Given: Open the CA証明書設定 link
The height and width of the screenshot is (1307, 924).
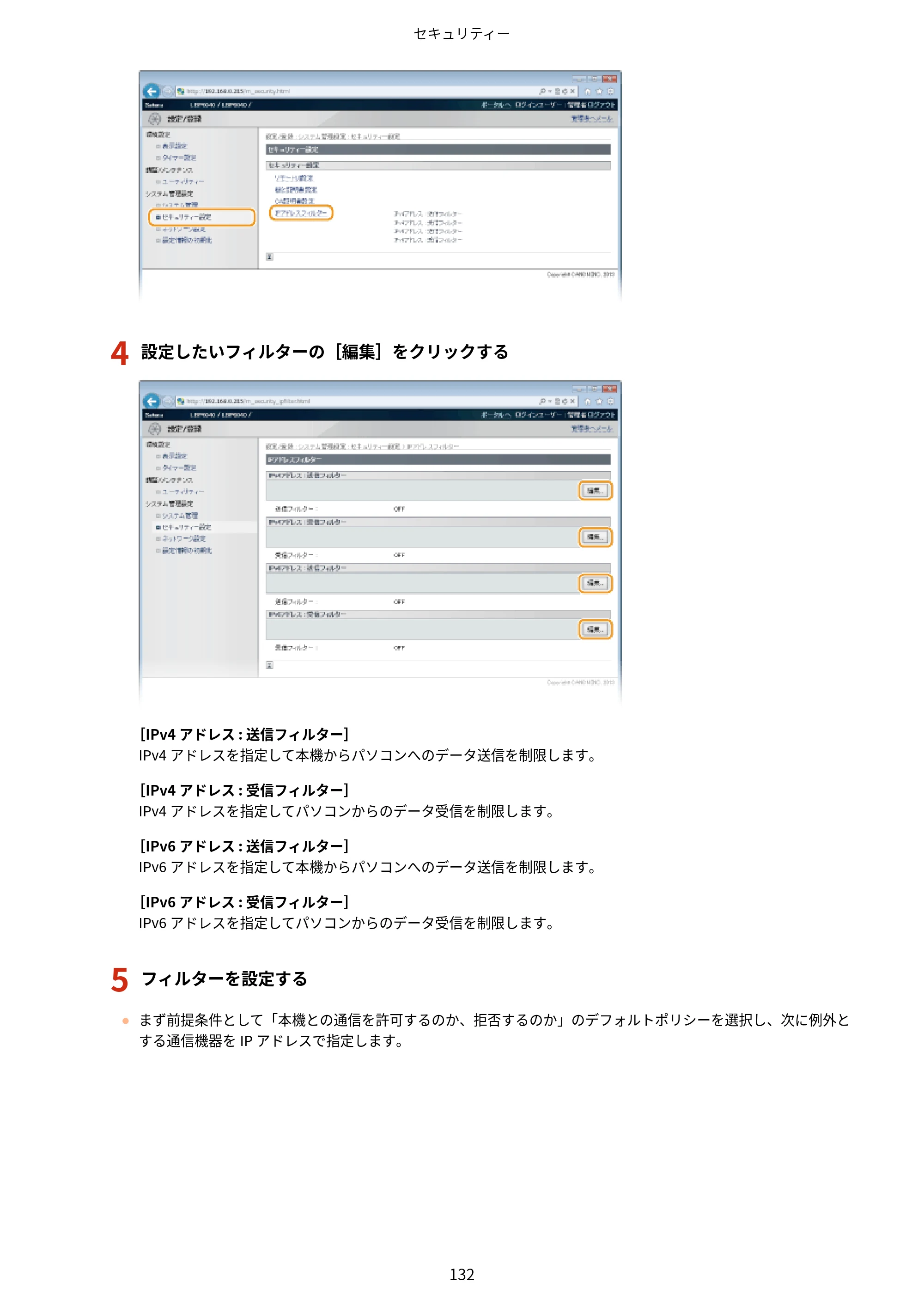Looking at the screenshot, I should [x=294, y=201].
